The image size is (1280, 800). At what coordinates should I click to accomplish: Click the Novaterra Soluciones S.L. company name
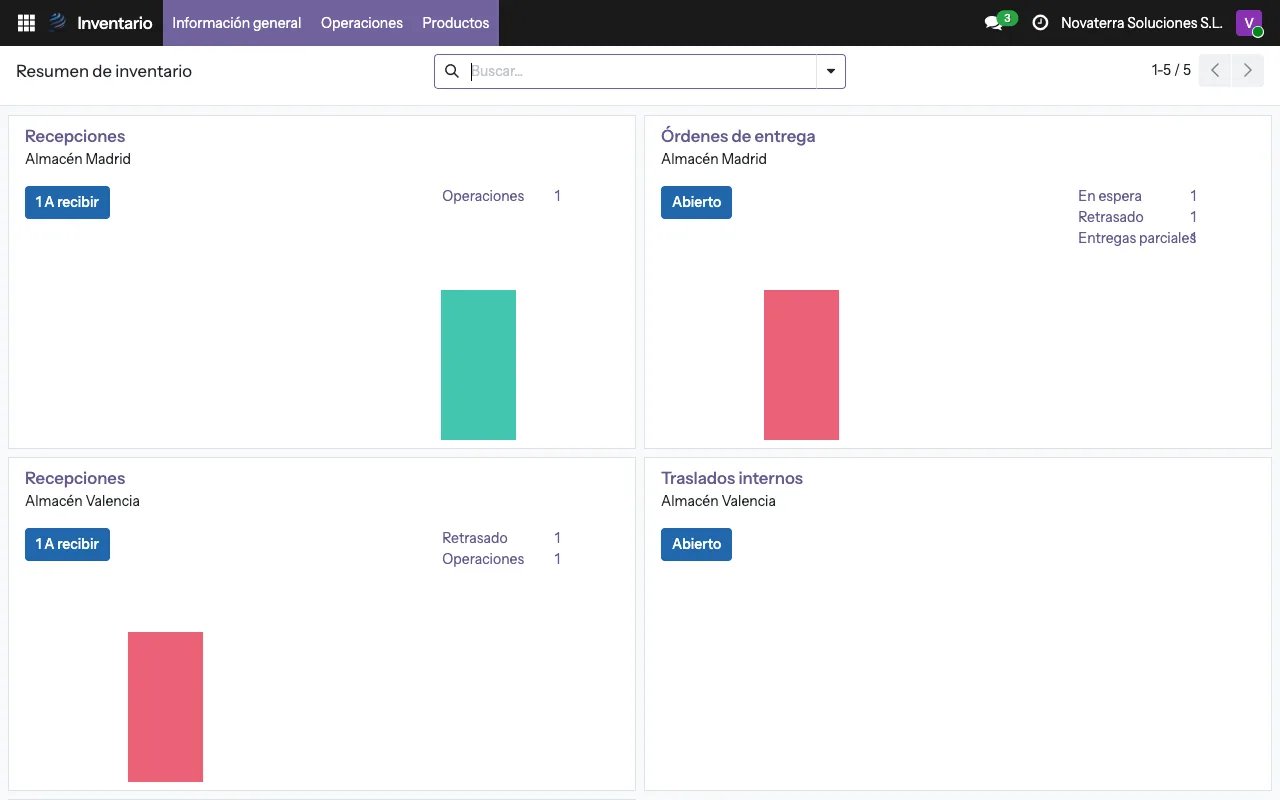tap(1142, 23)
